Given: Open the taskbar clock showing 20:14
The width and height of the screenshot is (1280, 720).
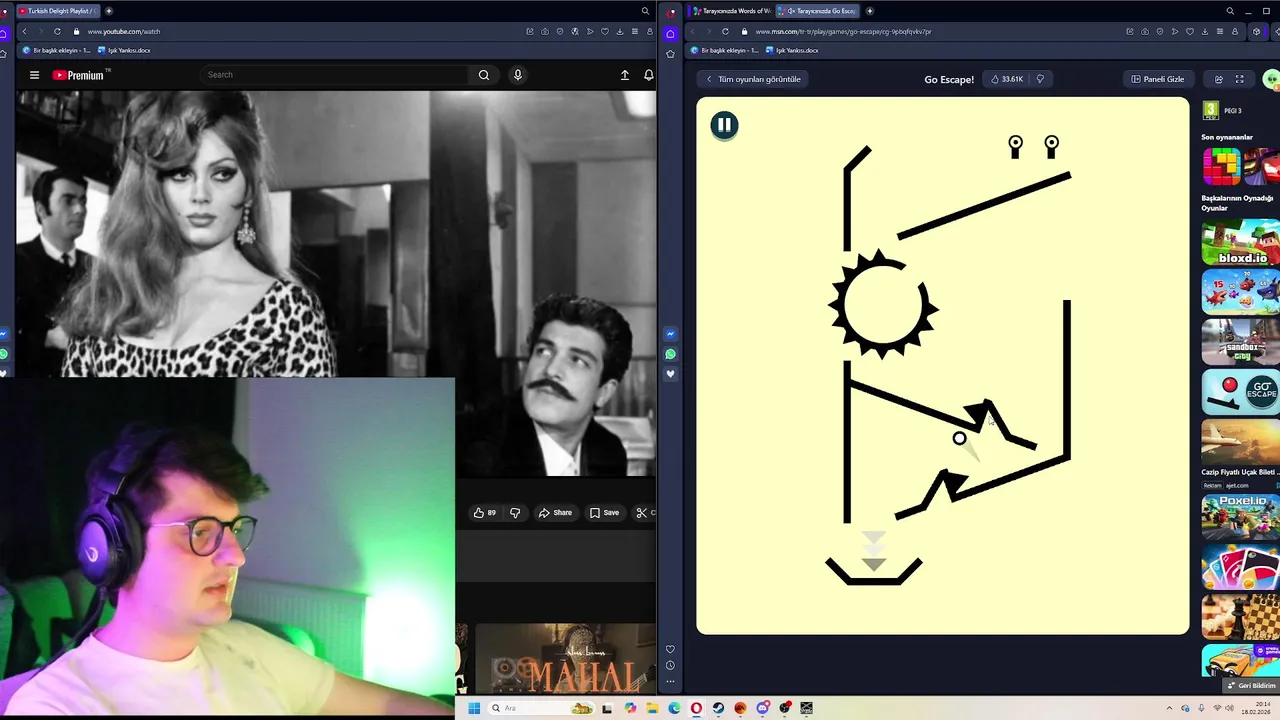Looking at the screenshot, I should 1255,708.
